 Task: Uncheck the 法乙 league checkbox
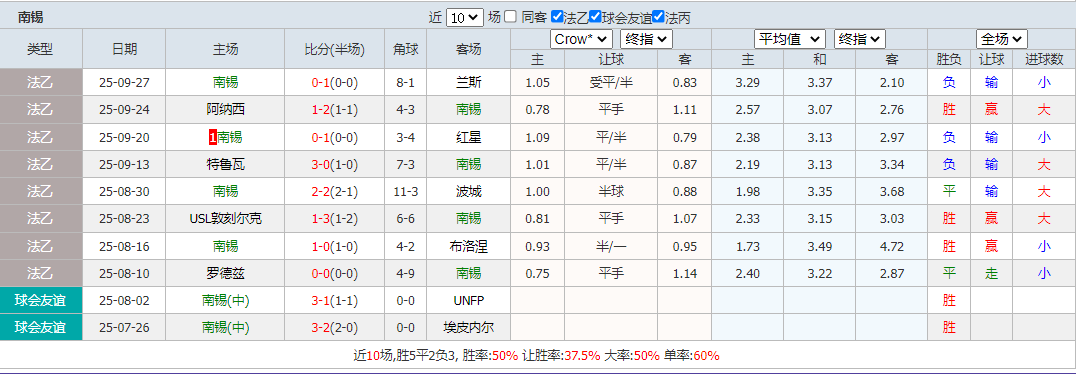tap(558, 16)
